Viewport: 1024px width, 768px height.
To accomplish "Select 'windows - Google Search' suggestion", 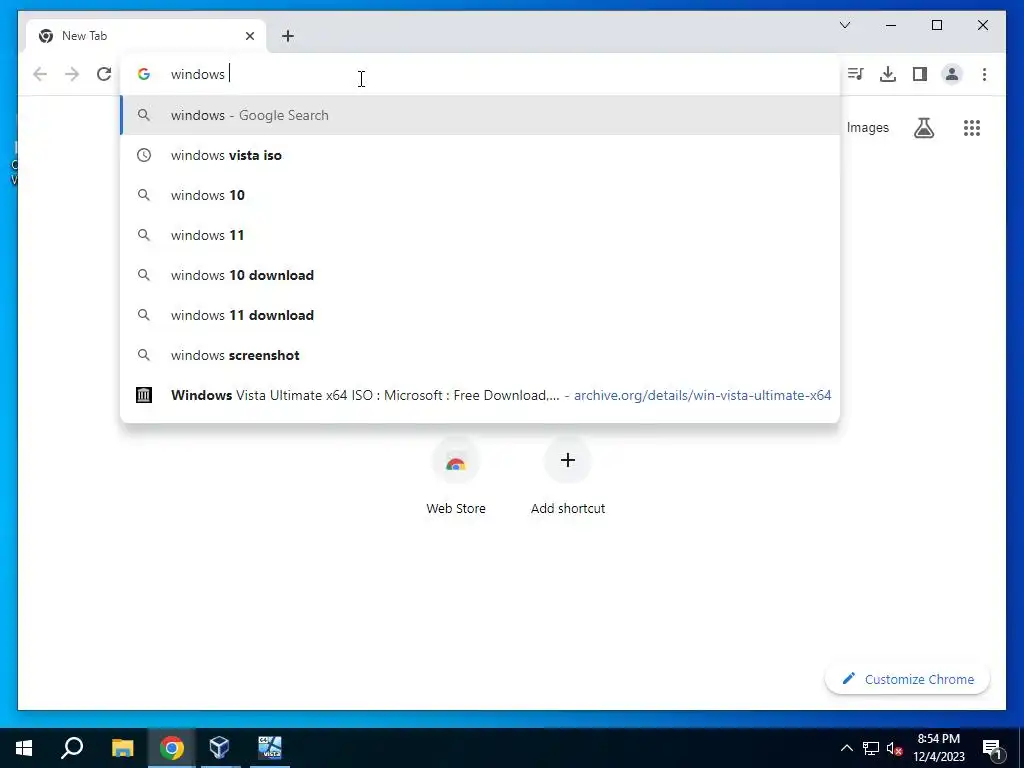I will click(480, 116).
